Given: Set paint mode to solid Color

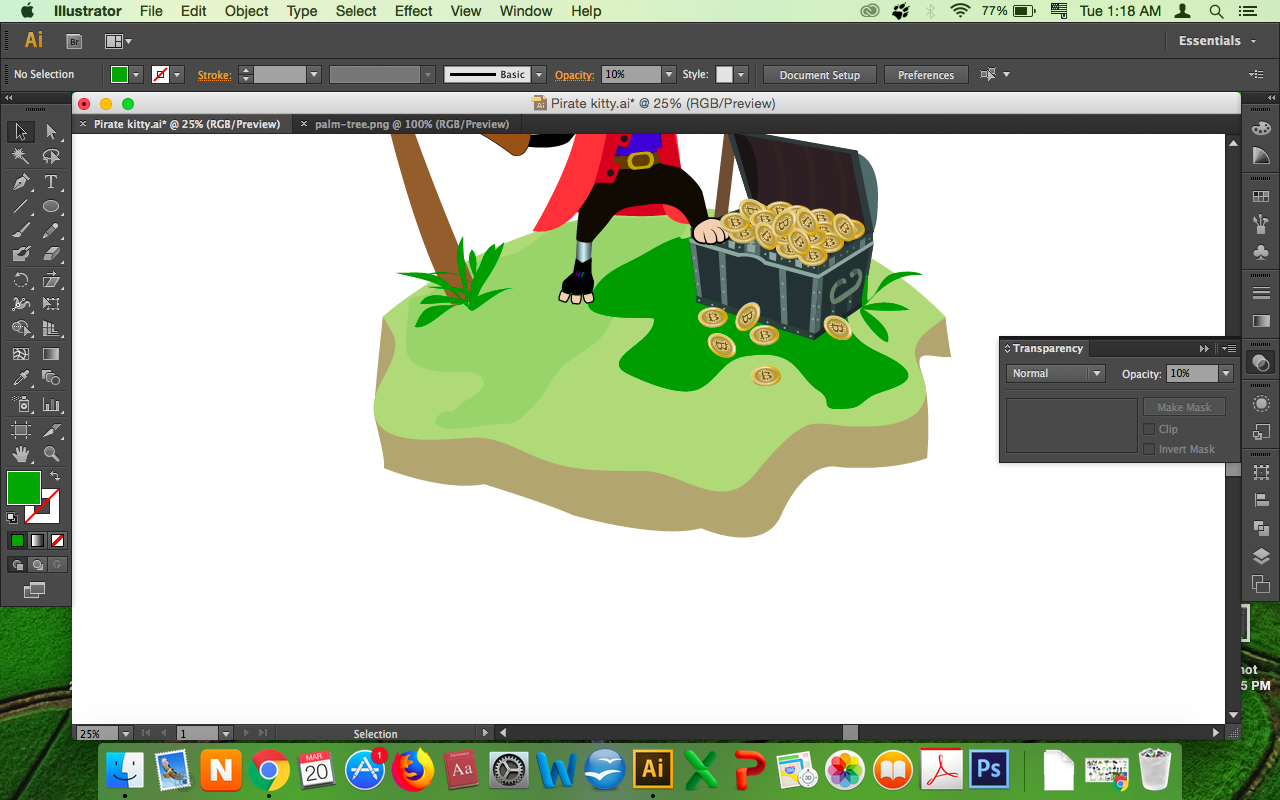Looking at the screenshot, I should [17, 540].
